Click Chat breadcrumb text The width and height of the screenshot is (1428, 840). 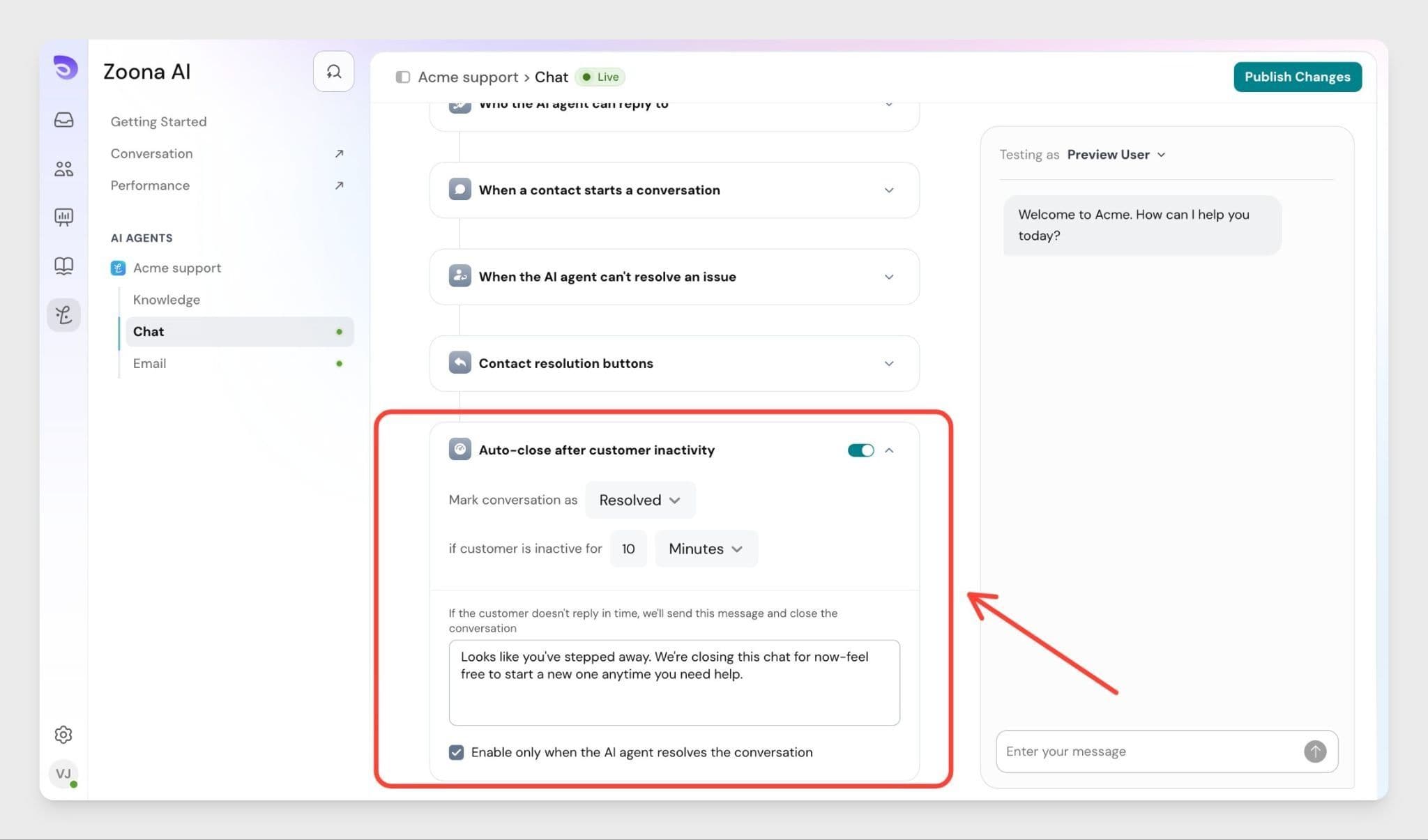[551, 77]
